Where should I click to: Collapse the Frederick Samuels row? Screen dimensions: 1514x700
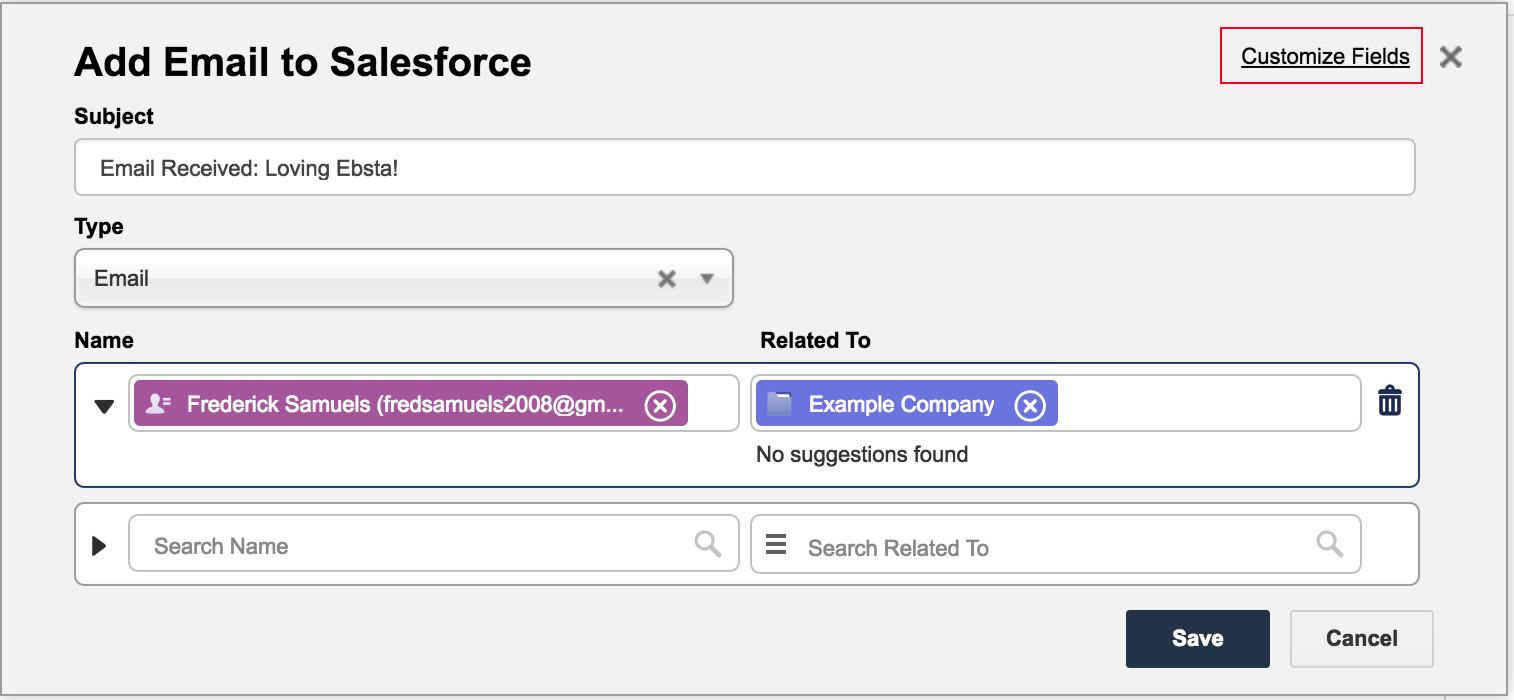click(104, 406)
